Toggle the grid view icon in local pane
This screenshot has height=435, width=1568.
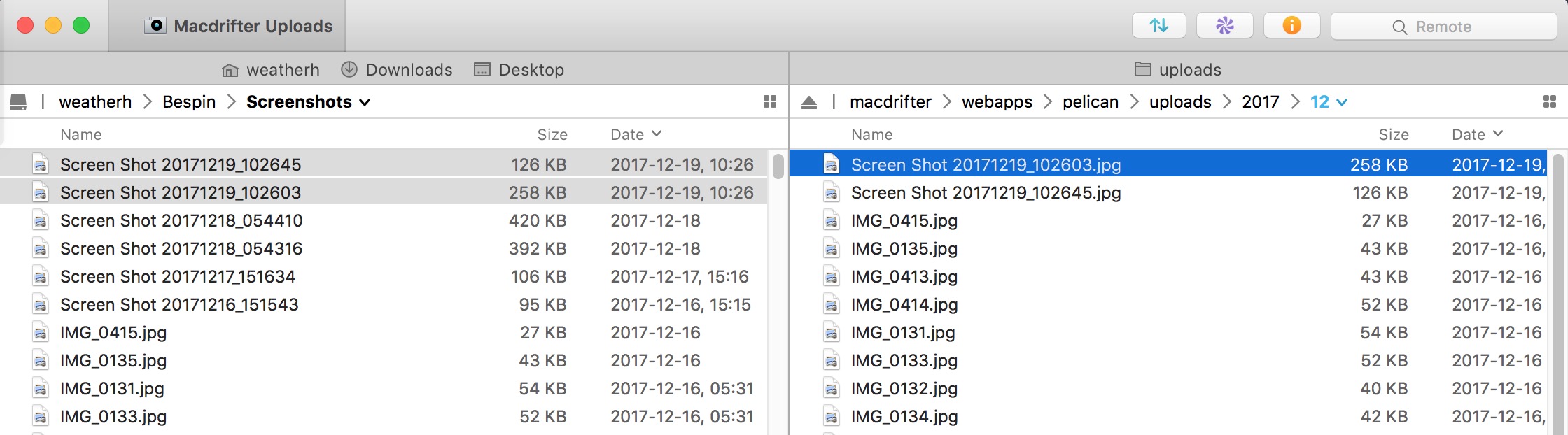(770, 102)
